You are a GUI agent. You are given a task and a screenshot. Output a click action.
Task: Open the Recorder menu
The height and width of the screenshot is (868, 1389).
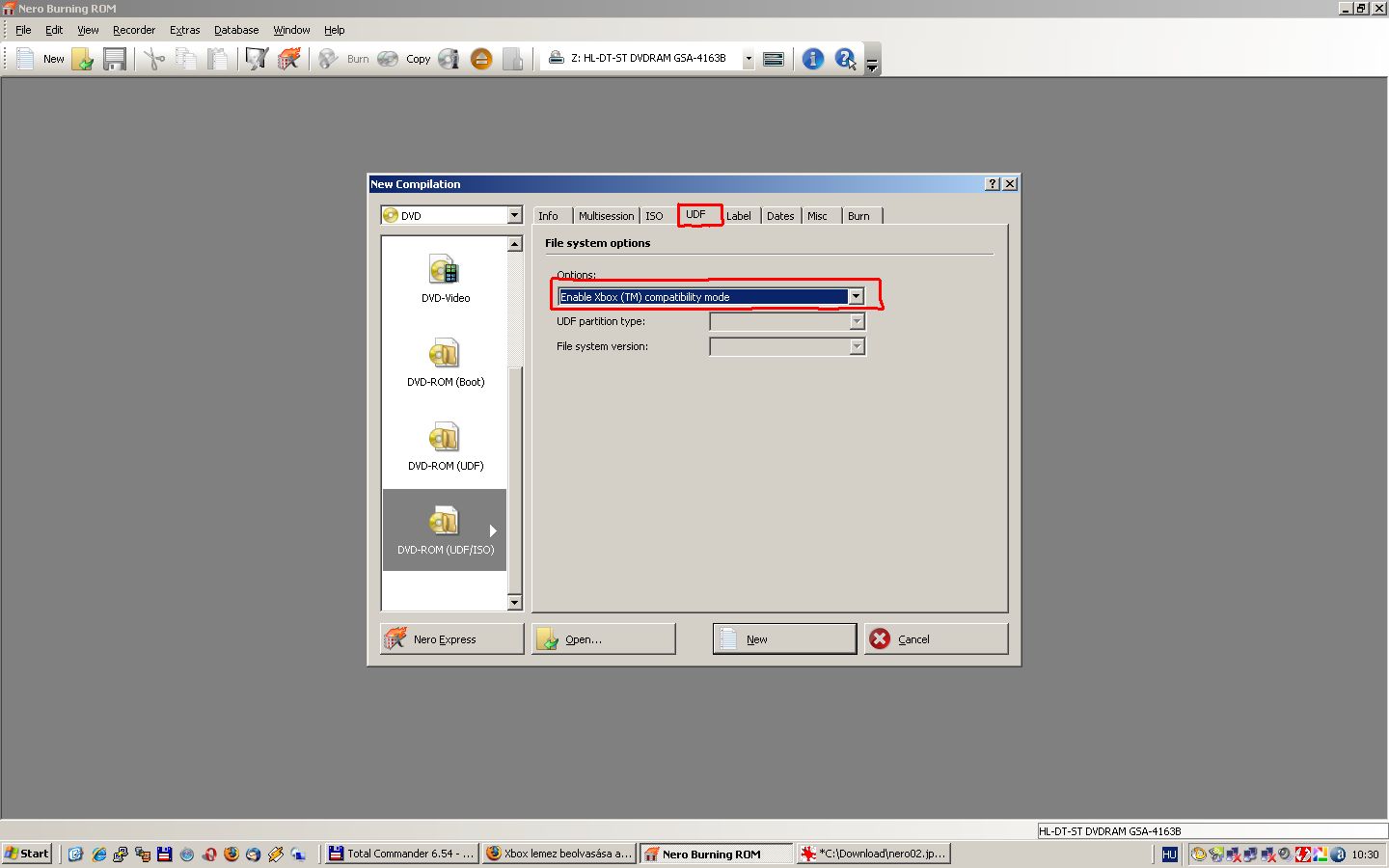[x=133, y=30]
